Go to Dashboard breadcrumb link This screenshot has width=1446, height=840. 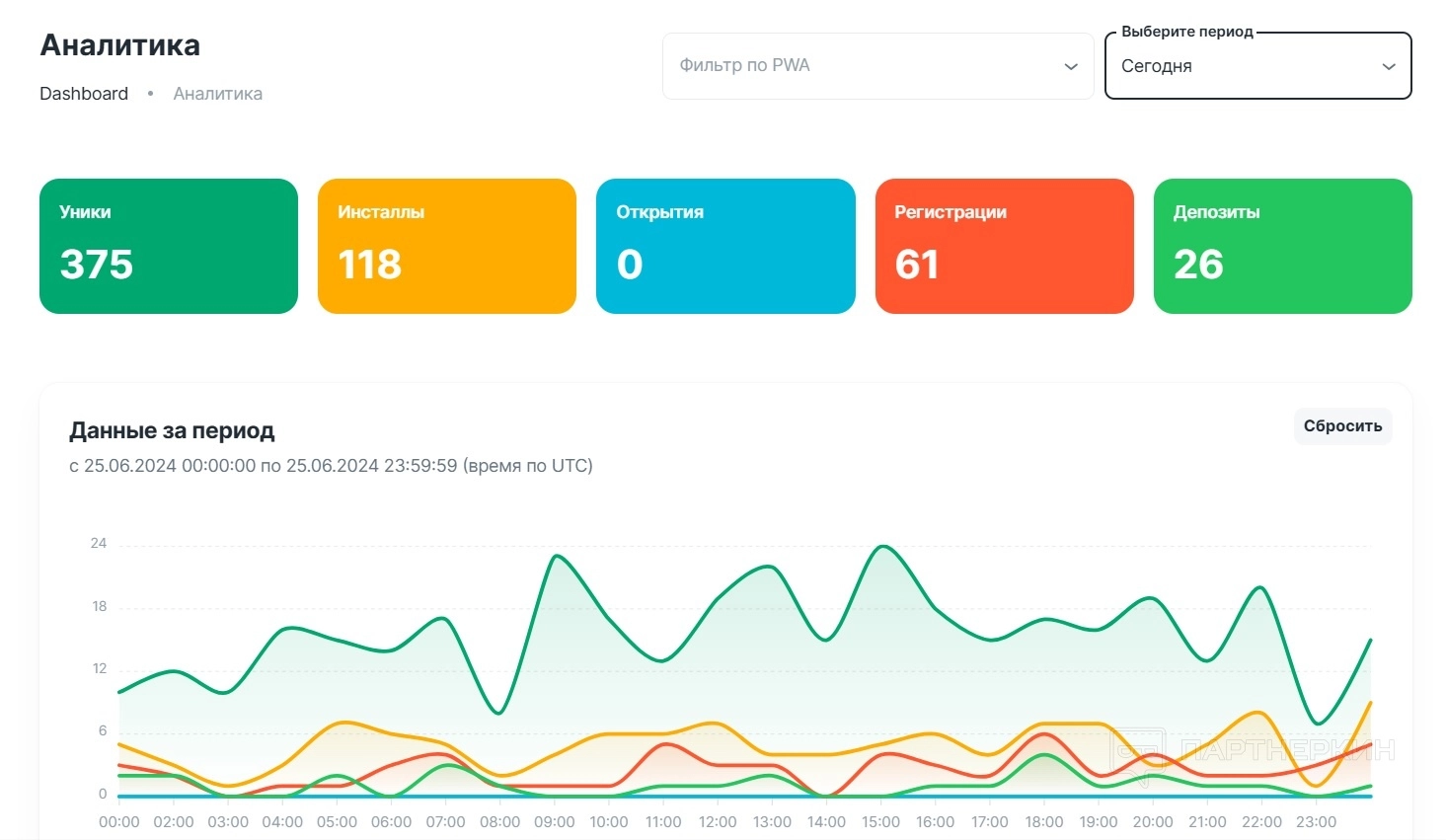[84, 94]
